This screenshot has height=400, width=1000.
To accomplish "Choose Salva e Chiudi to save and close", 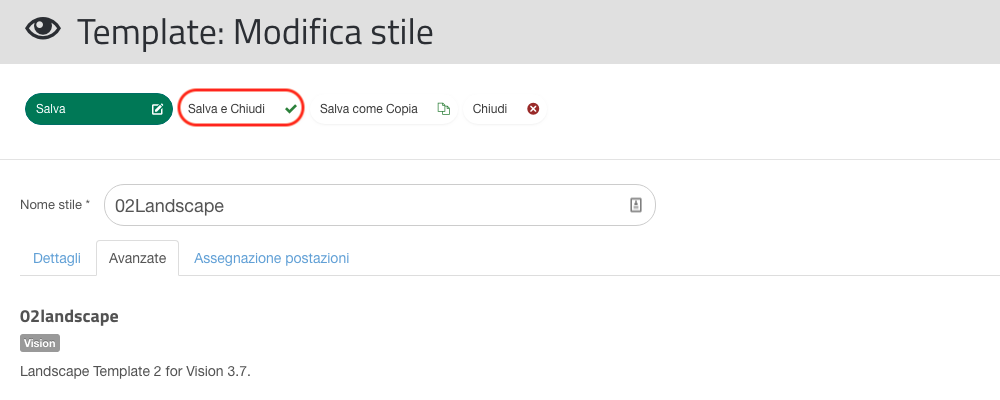I will [241, 108].
